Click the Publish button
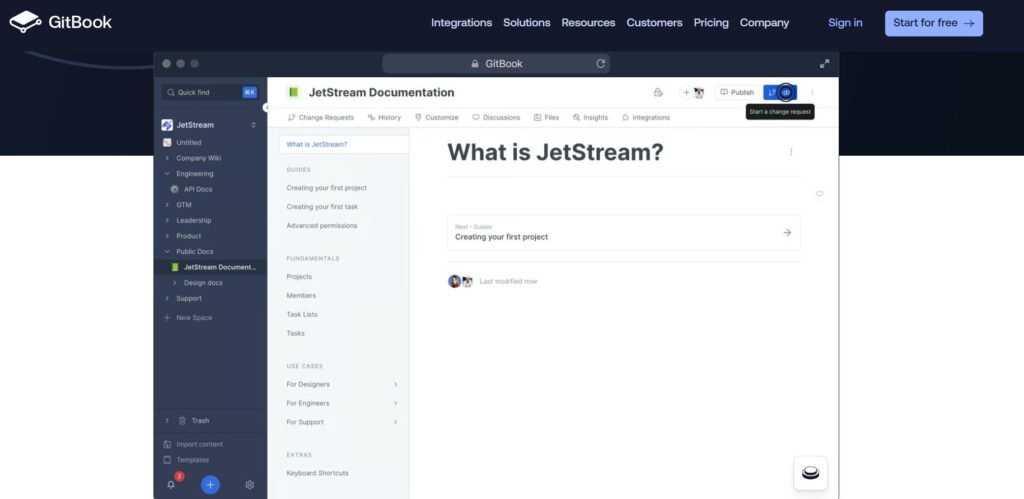 point(737,92)
